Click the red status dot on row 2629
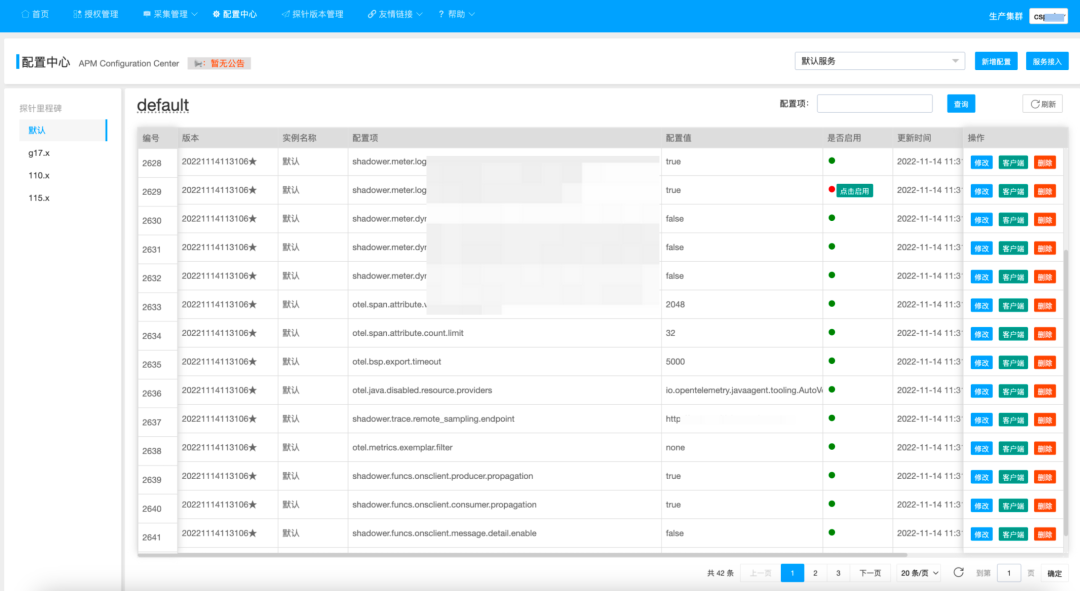The image size is (1080, 591). [x=832, y=189]
